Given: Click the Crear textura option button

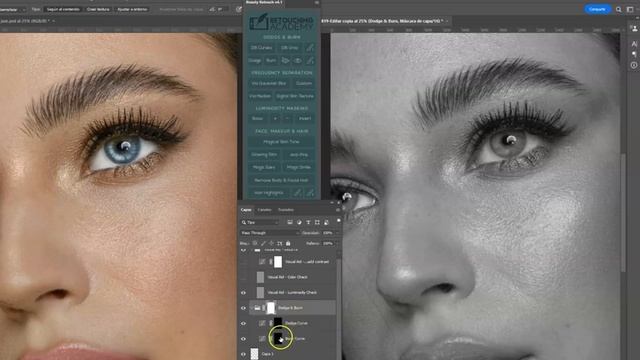Looking at the screenshot, I should (98, 9).
